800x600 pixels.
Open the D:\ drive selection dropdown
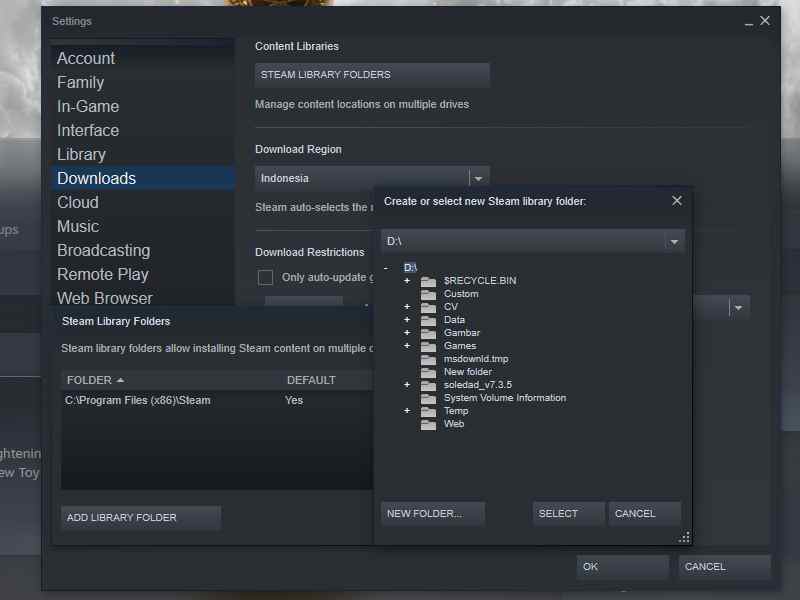click(674, 240)
